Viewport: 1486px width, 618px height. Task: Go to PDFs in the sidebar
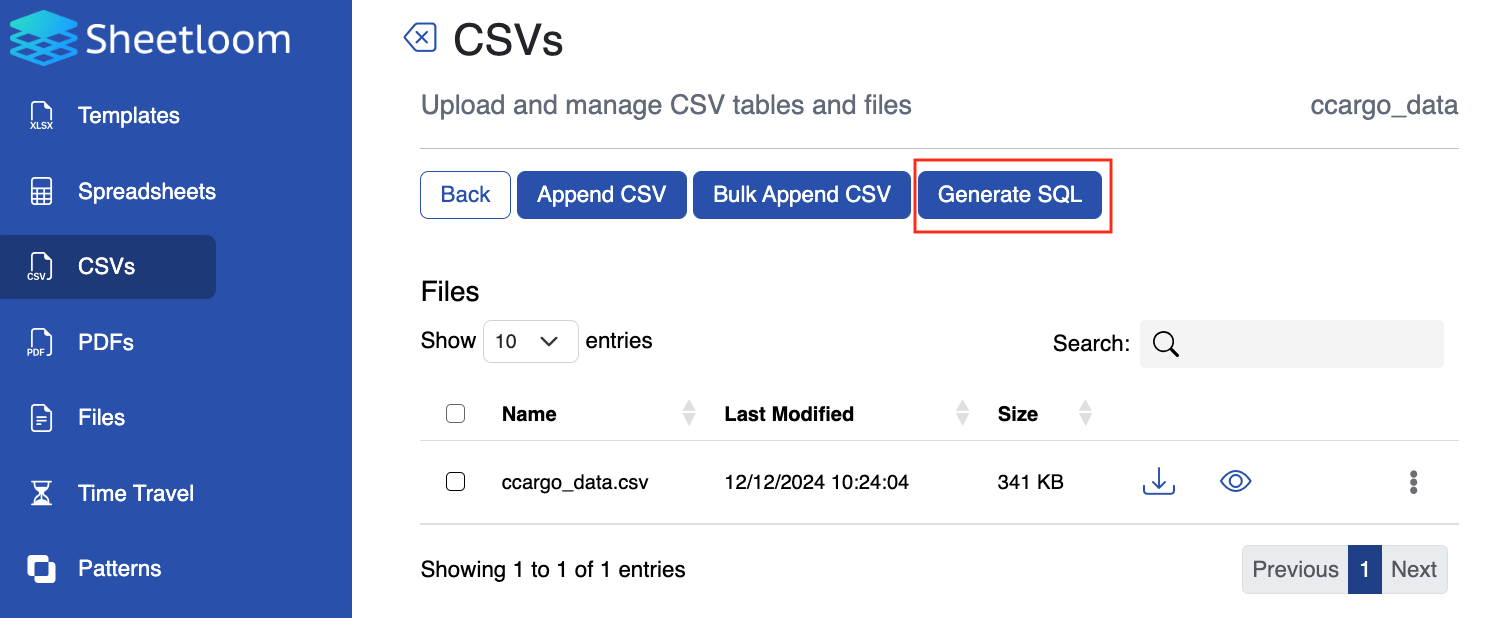105,342
